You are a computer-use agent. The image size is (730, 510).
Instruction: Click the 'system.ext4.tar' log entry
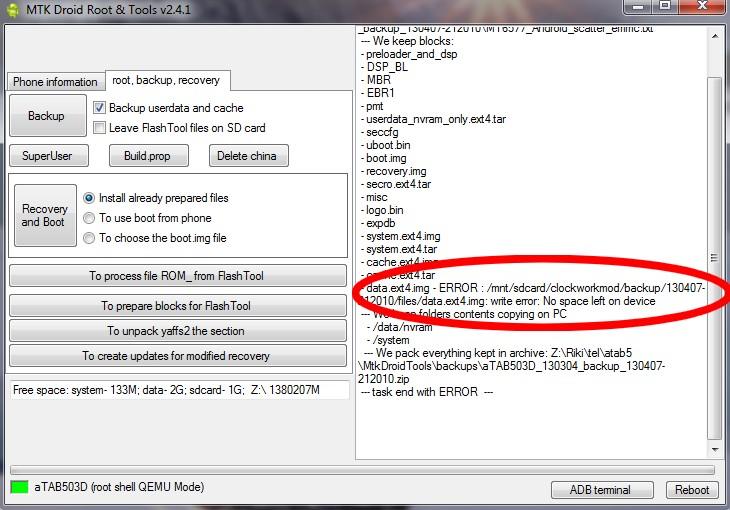tap(401, 250)
